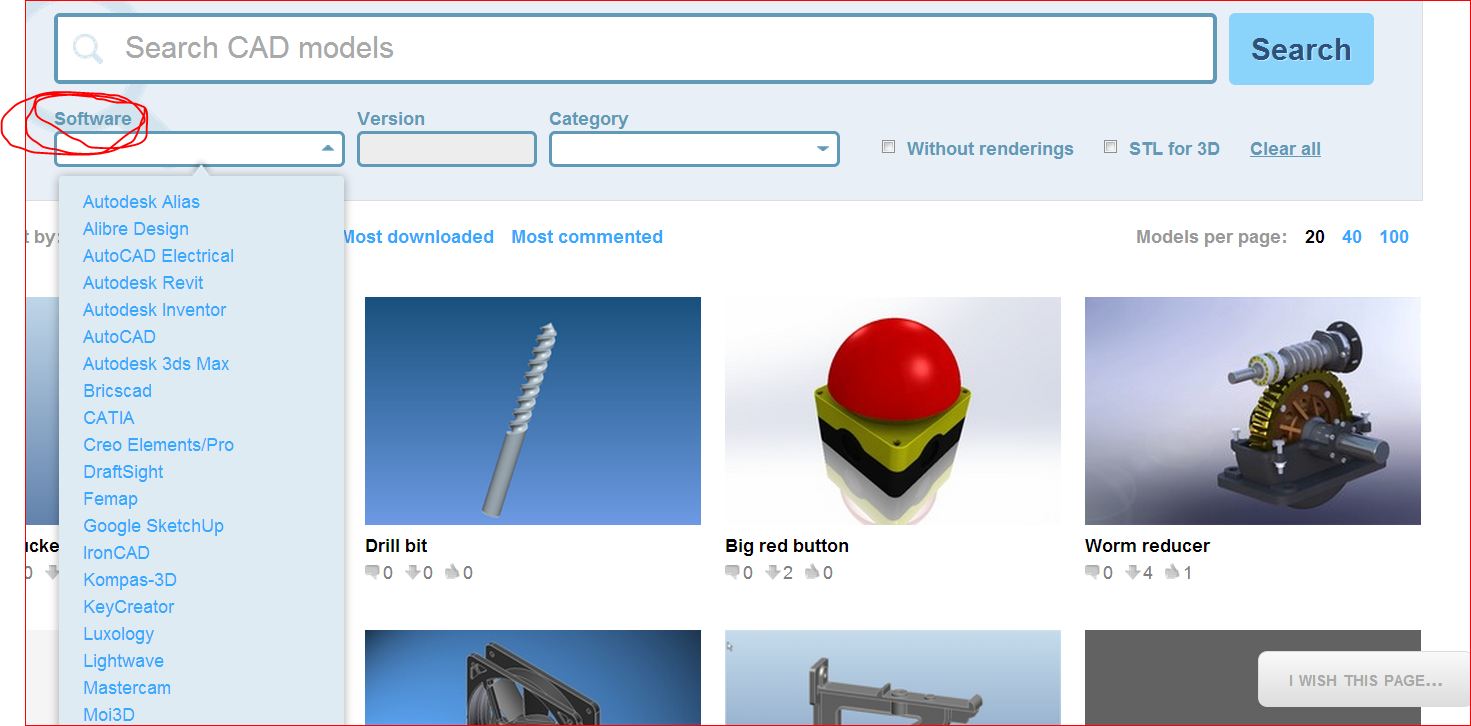Choose Femap in software list
The image size is (1471, 726).
pyautogui.click(x=110, y=498)
